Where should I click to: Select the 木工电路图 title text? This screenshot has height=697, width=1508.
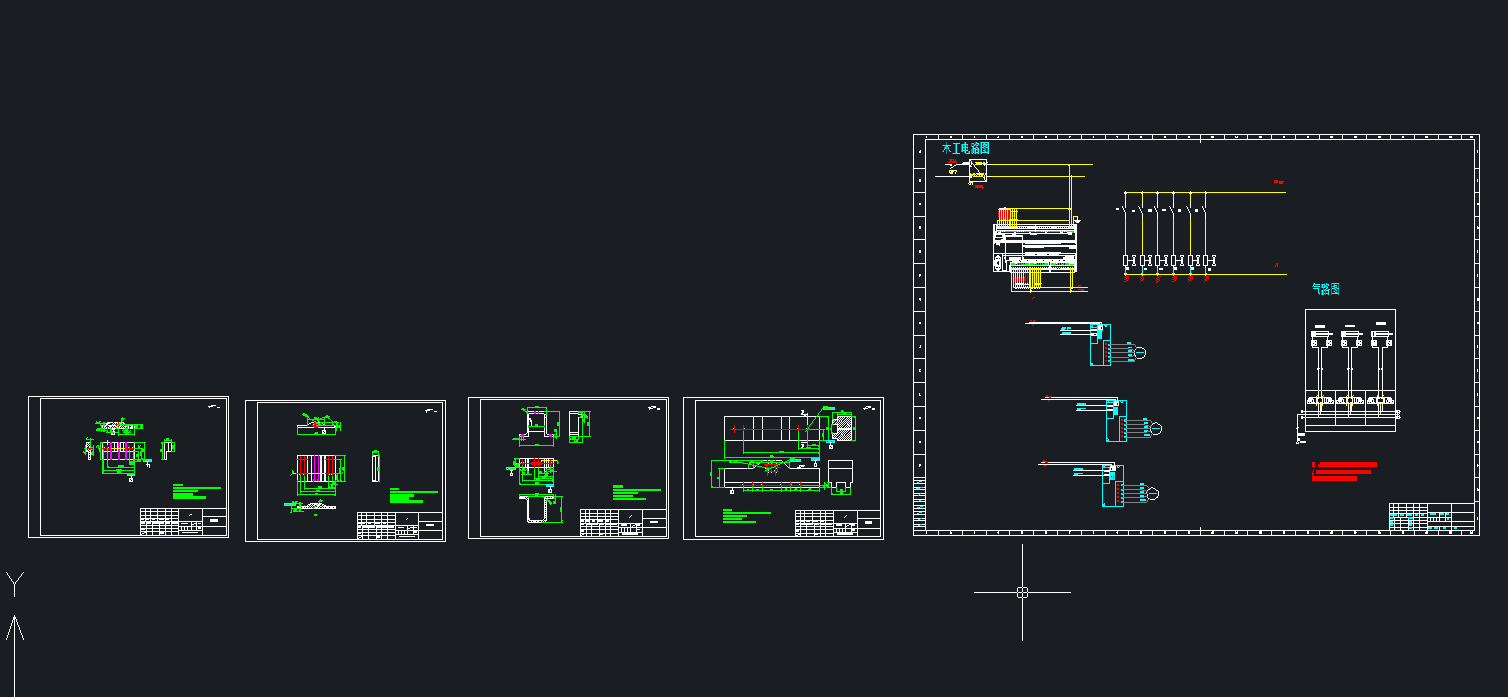(x=965, y=148)
